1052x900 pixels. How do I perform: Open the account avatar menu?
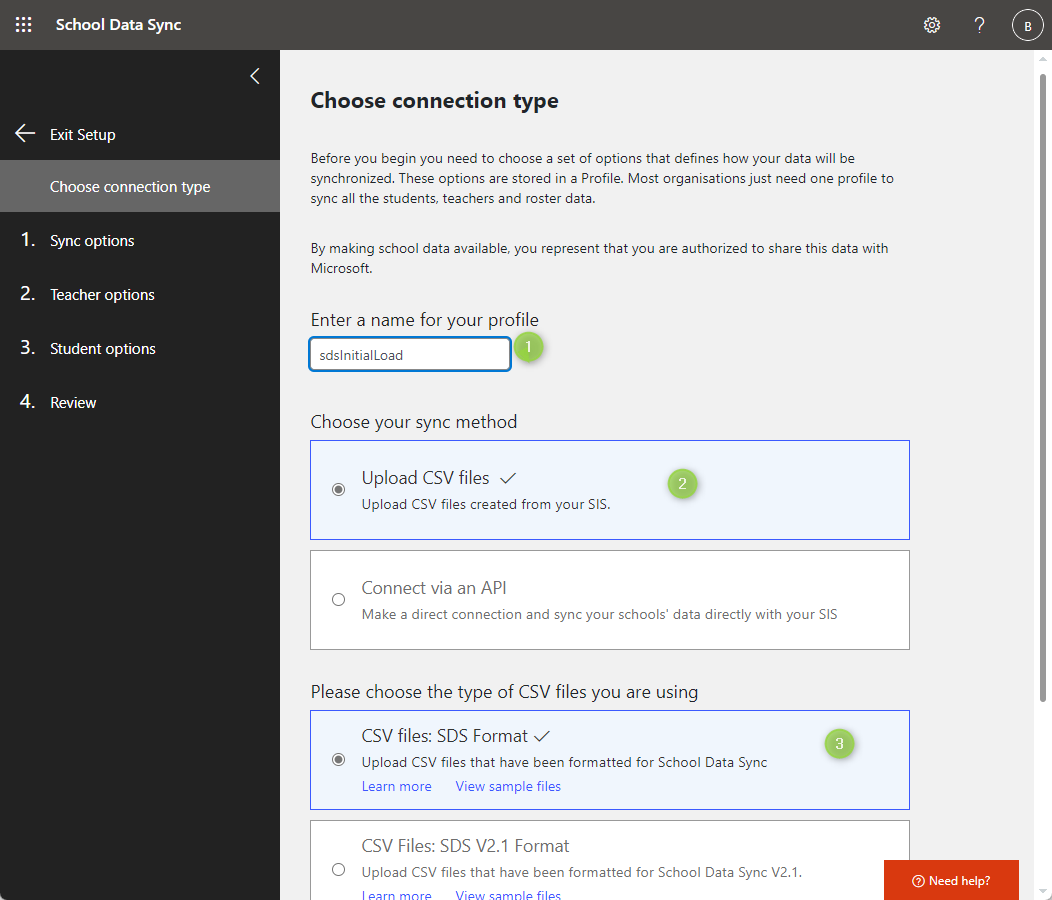click(x=1028, y=24)
